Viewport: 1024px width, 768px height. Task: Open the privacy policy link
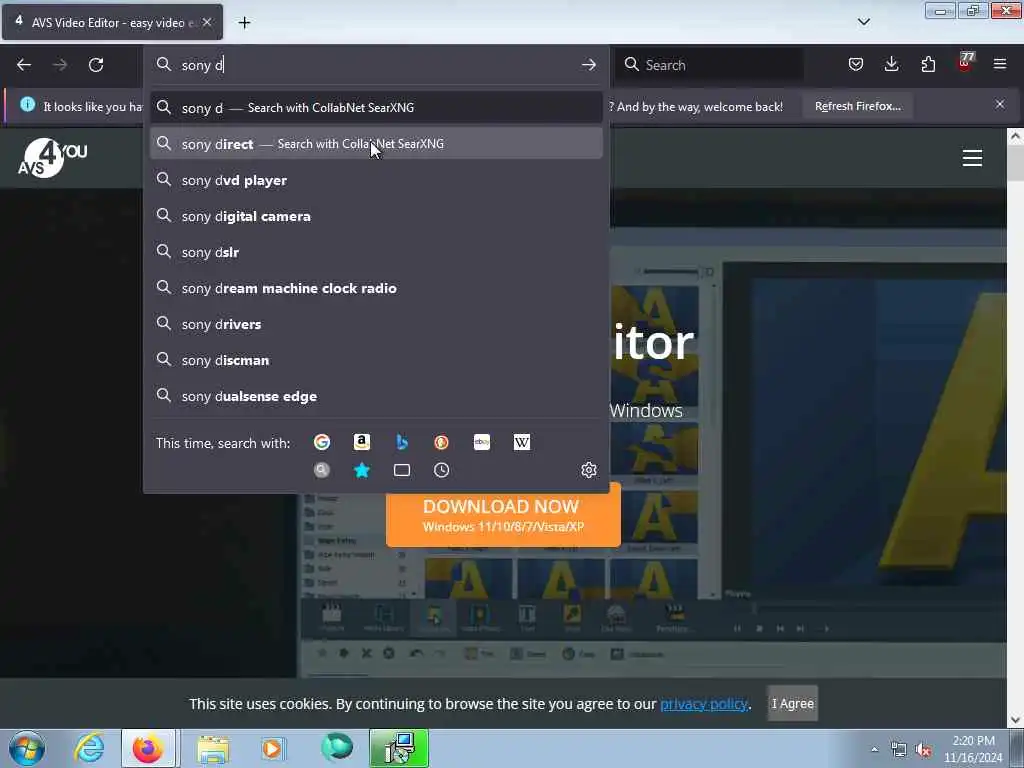(x=703, y=703)
